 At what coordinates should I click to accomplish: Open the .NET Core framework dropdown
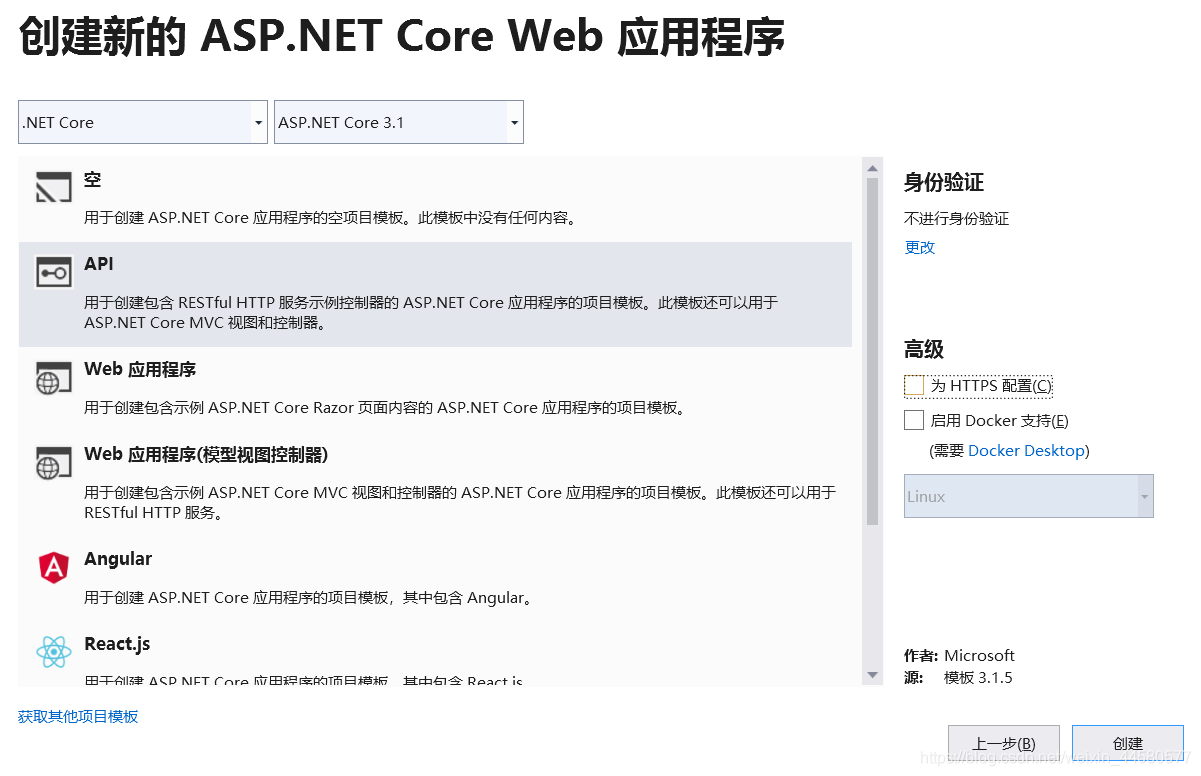pos(143,122)
